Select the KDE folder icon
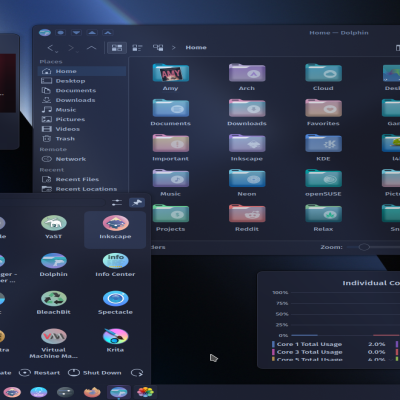Viewport: 400px width, 400px height. 323,144
